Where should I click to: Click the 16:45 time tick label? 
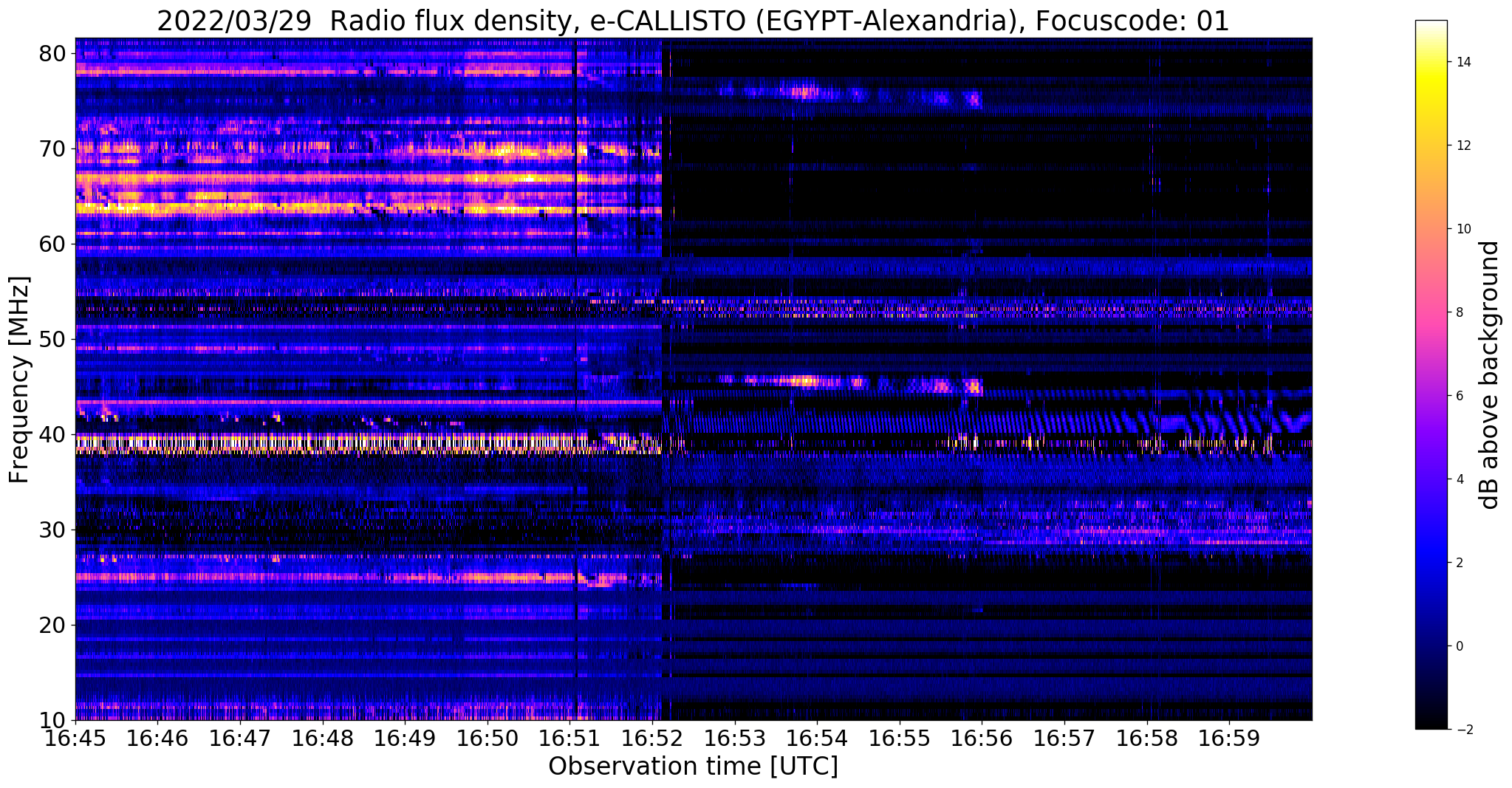(x=75, y=738)
